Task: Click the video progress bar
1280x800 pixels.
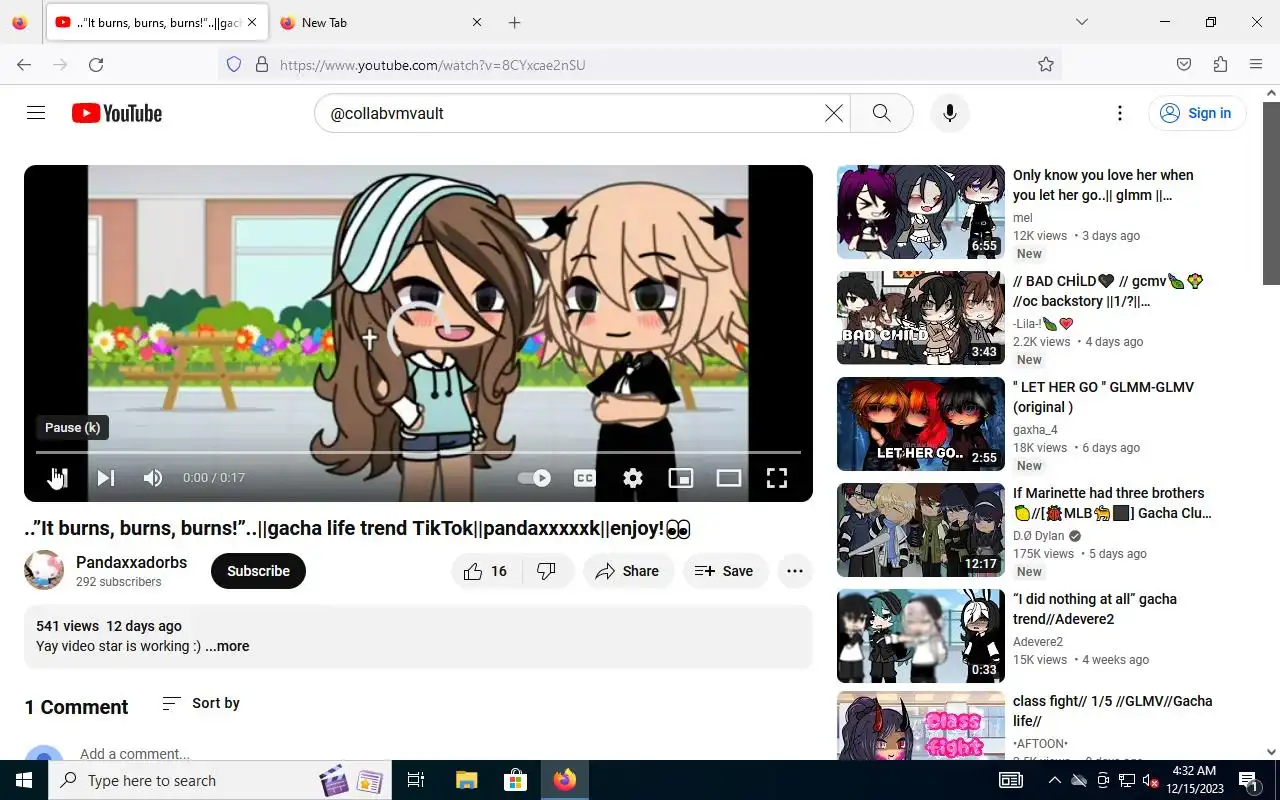Action: [418, 452]
